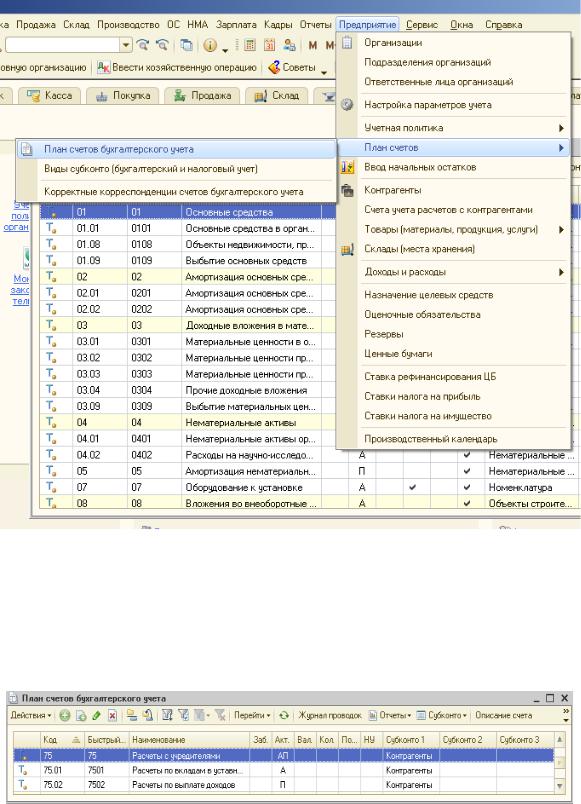Open the Сервис menu
Viewport: 581px width, 804px height.
[x=422, y=25]
